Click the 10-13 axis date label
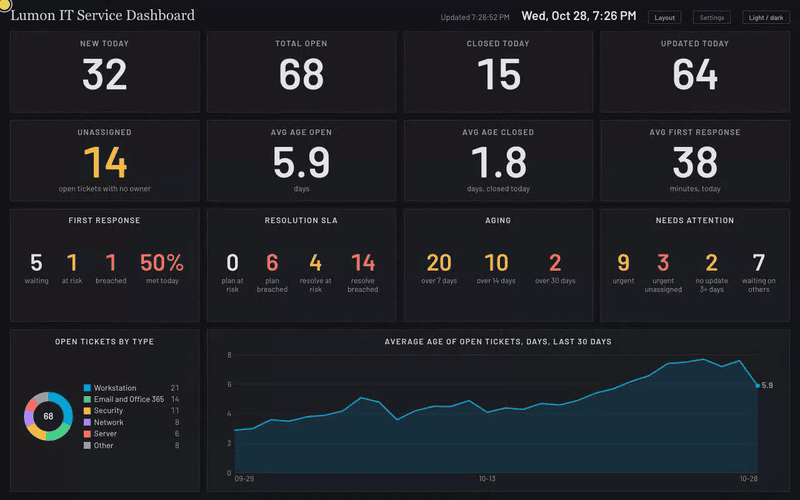The image size is (800, 500). point(487,479)
